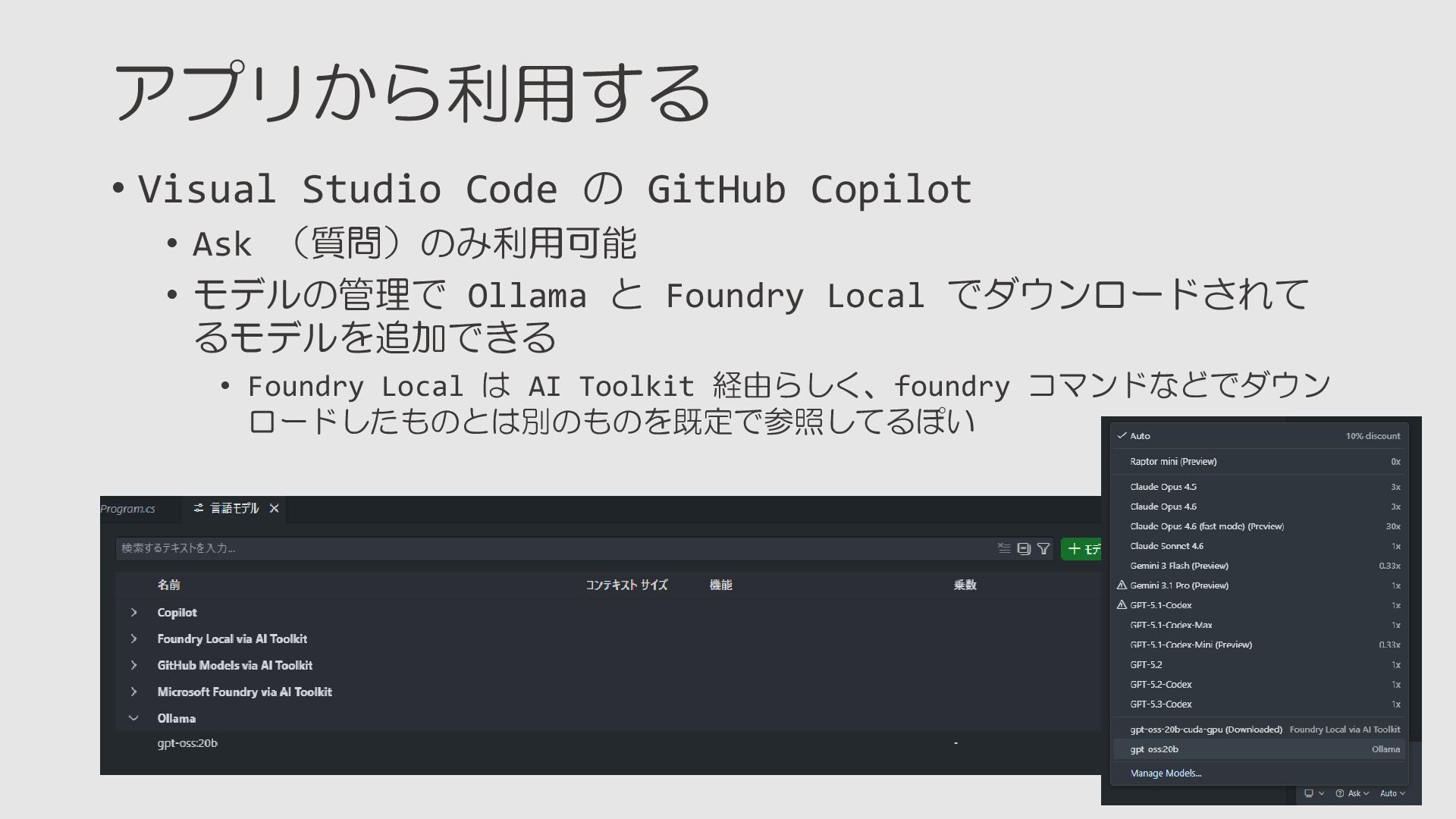Click the filter funnel icon
The height and width of the screenshot is (819, 1456).
tap(1043, 548)
